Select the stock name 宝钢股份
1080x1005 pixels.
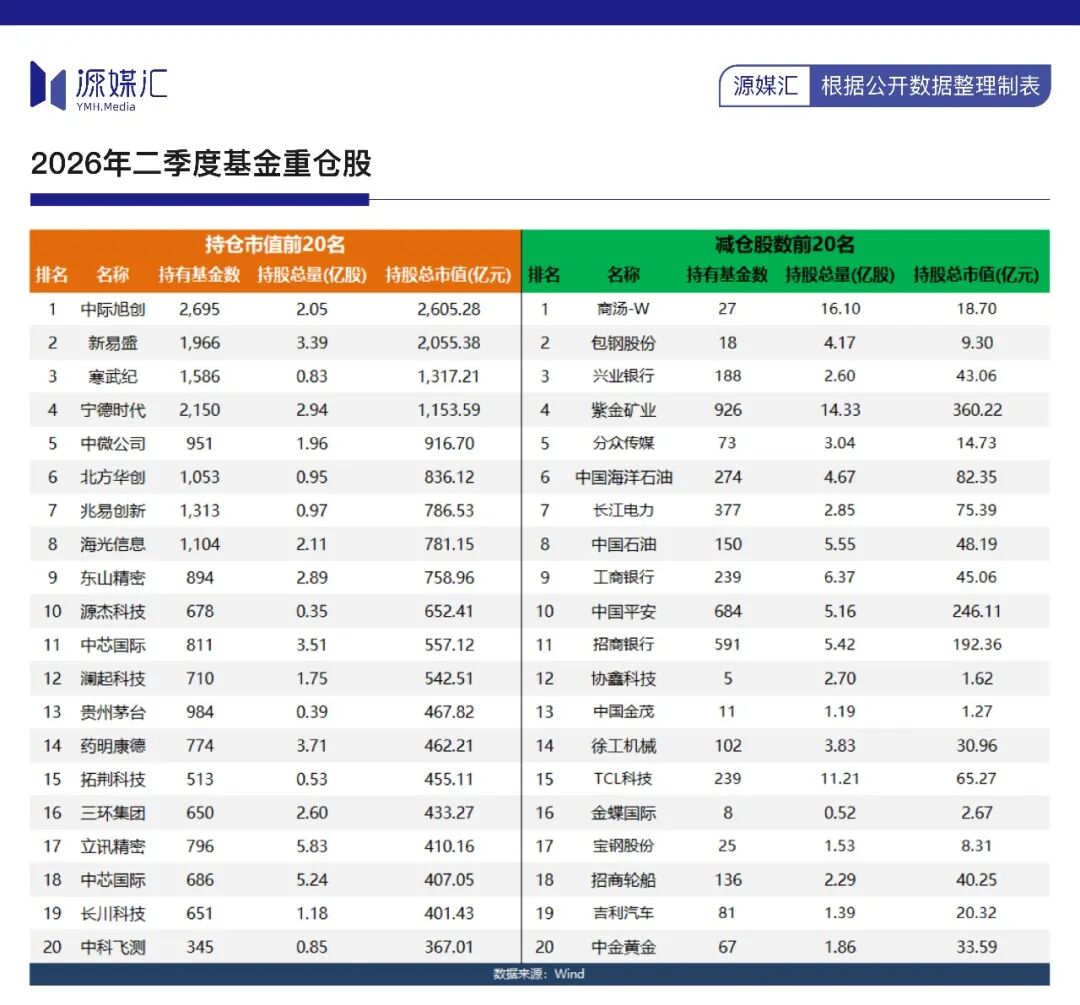623,846
